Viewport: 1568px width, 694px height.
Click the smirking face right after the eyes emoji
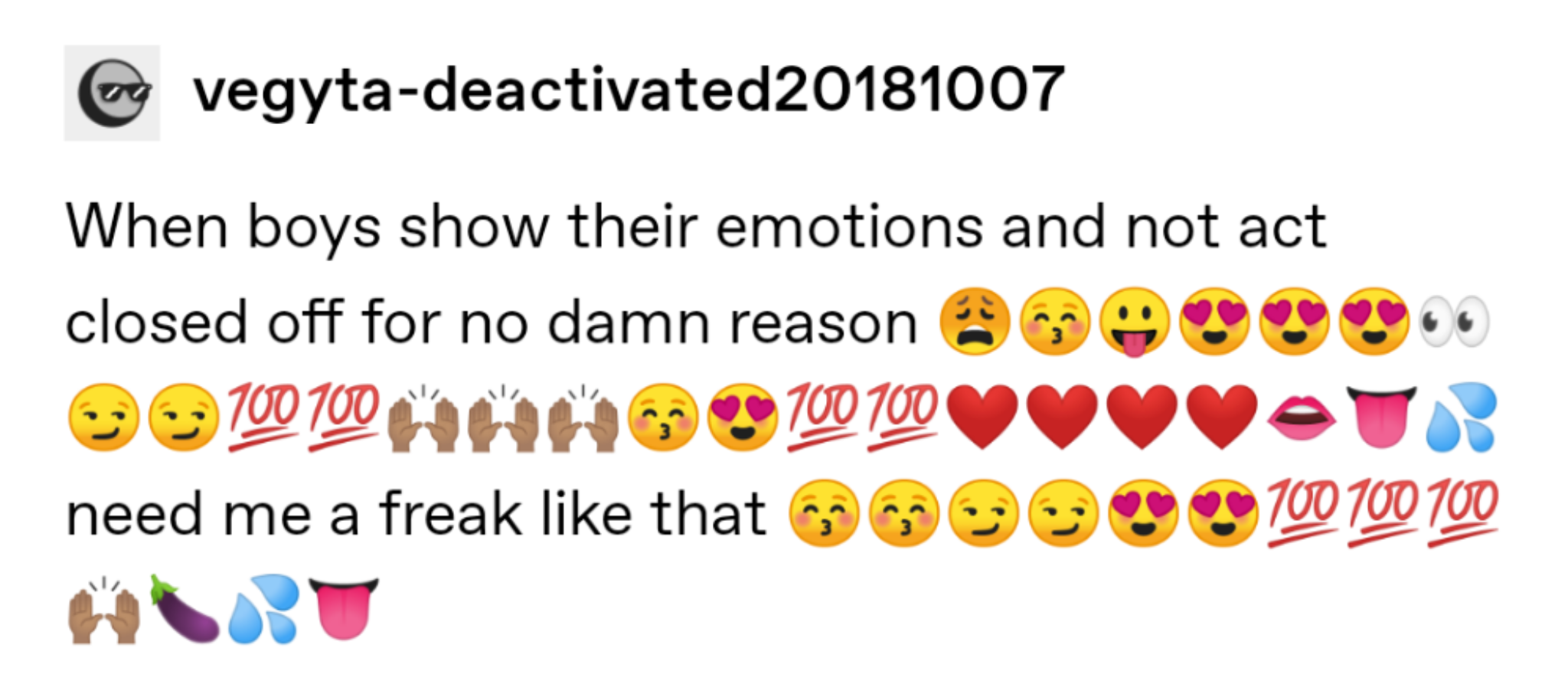tap(104, 418)
